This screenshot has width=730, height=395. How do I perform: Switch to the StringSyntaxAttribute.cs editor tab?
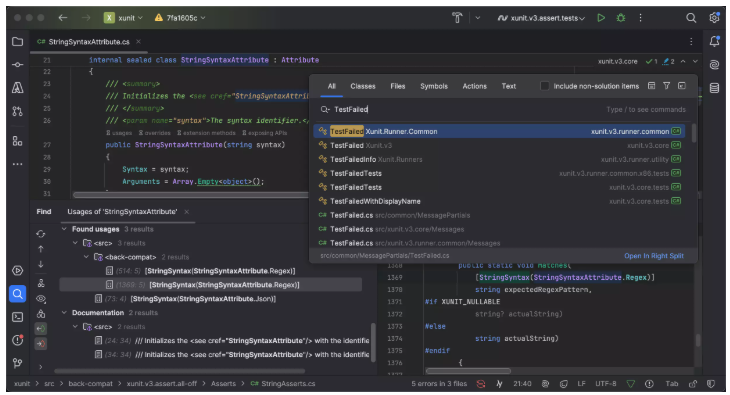pos(88,42)
